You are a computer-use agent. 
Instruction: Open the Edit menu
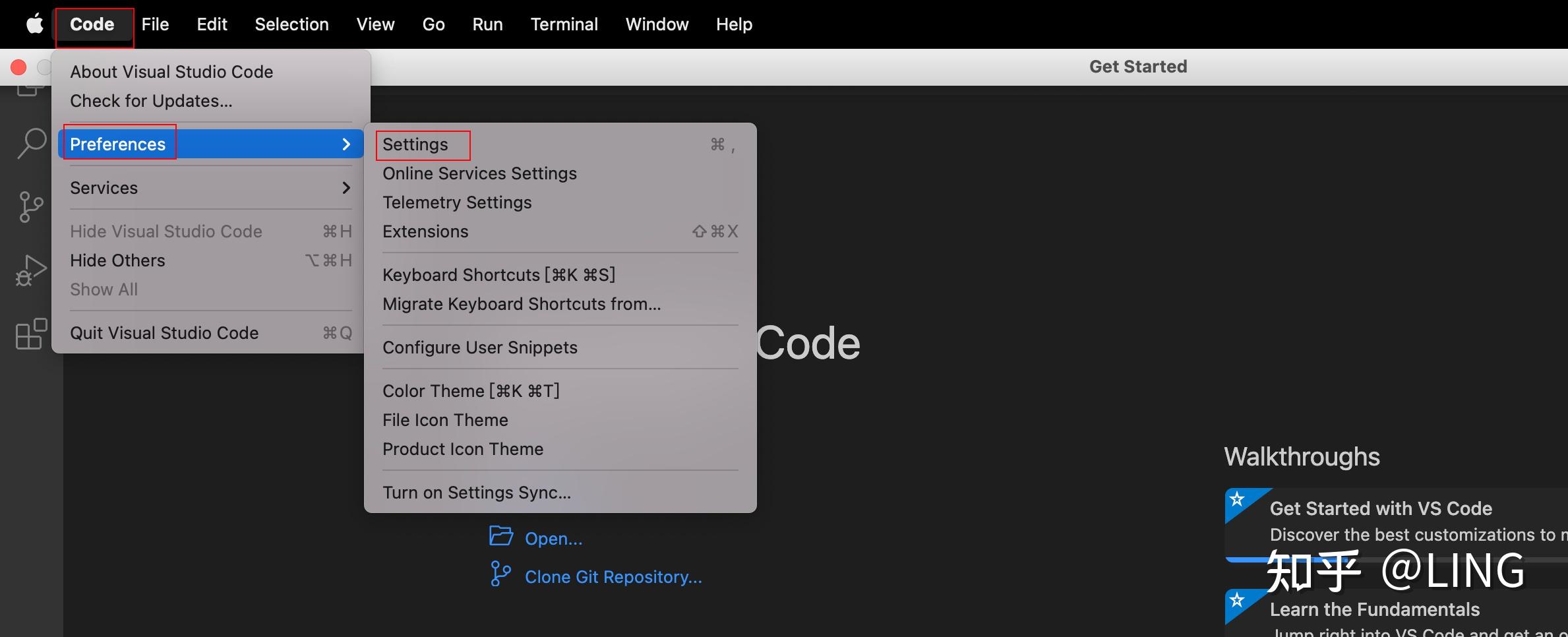[x=212, y=24]
